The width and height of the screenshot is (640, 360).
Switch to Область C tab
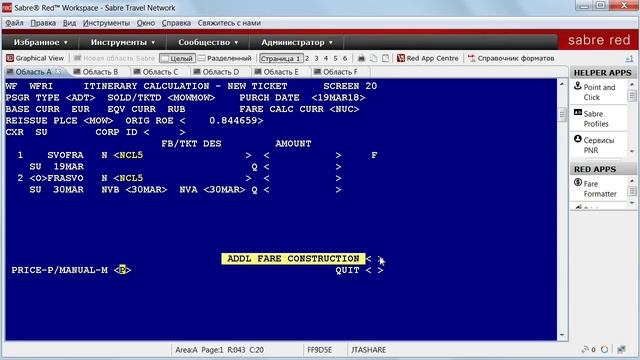[x=157, y=72]
